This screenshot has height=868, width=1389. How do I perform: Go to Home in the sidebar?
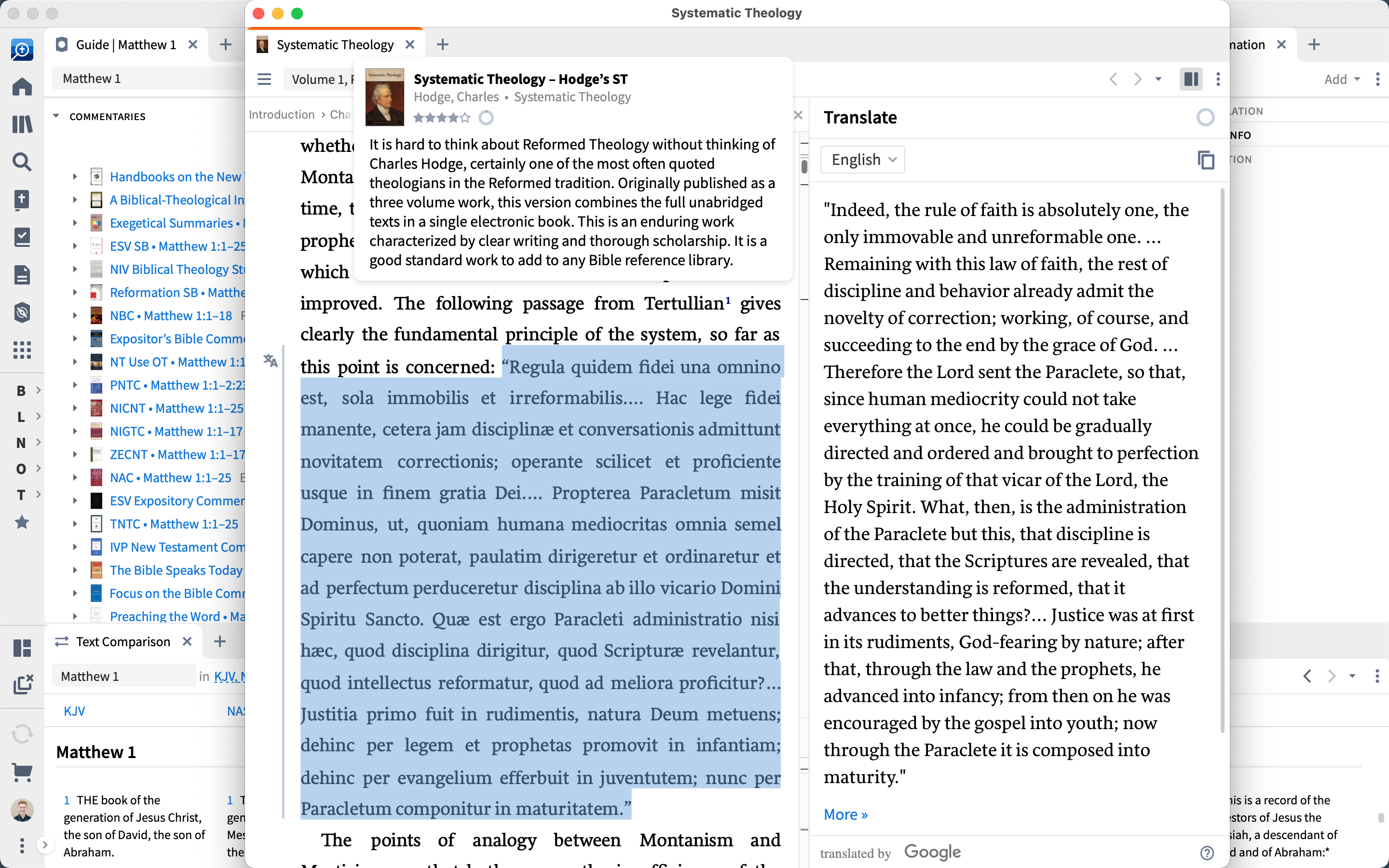22,87
